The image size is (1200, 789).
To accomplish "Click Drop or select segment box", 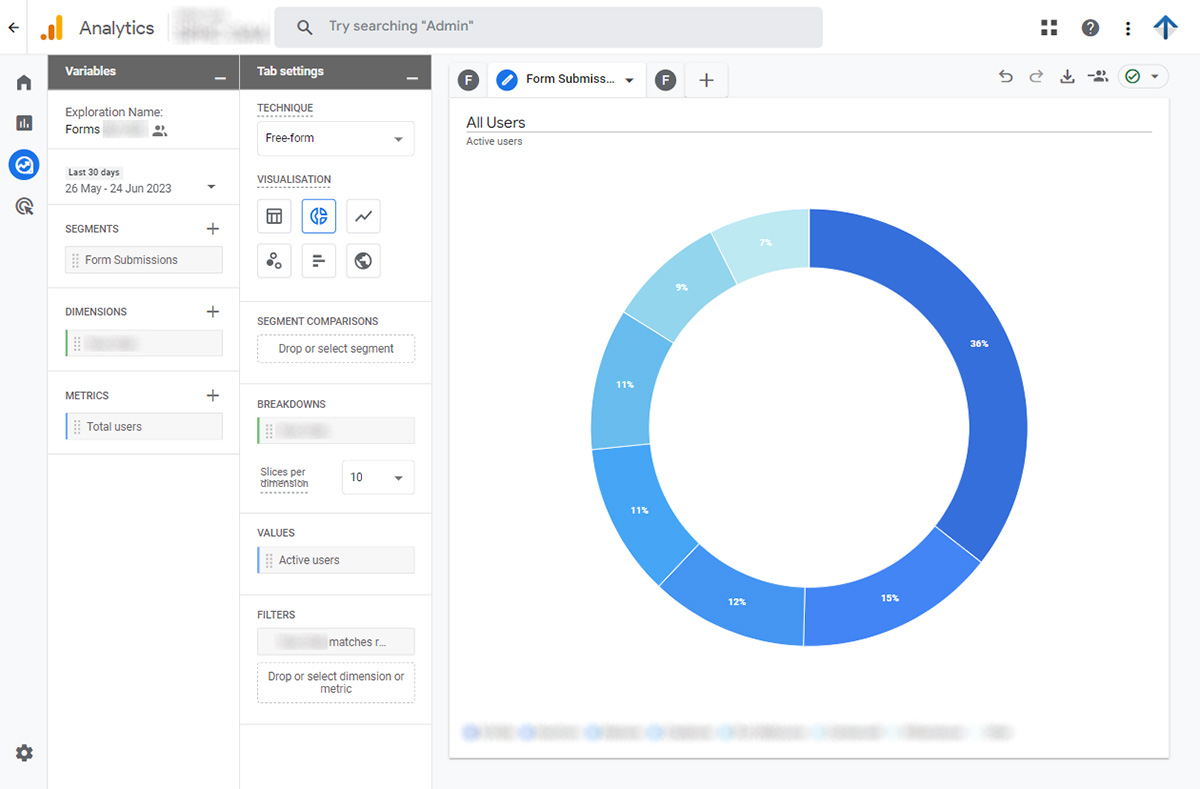I will tap(336, 349).
